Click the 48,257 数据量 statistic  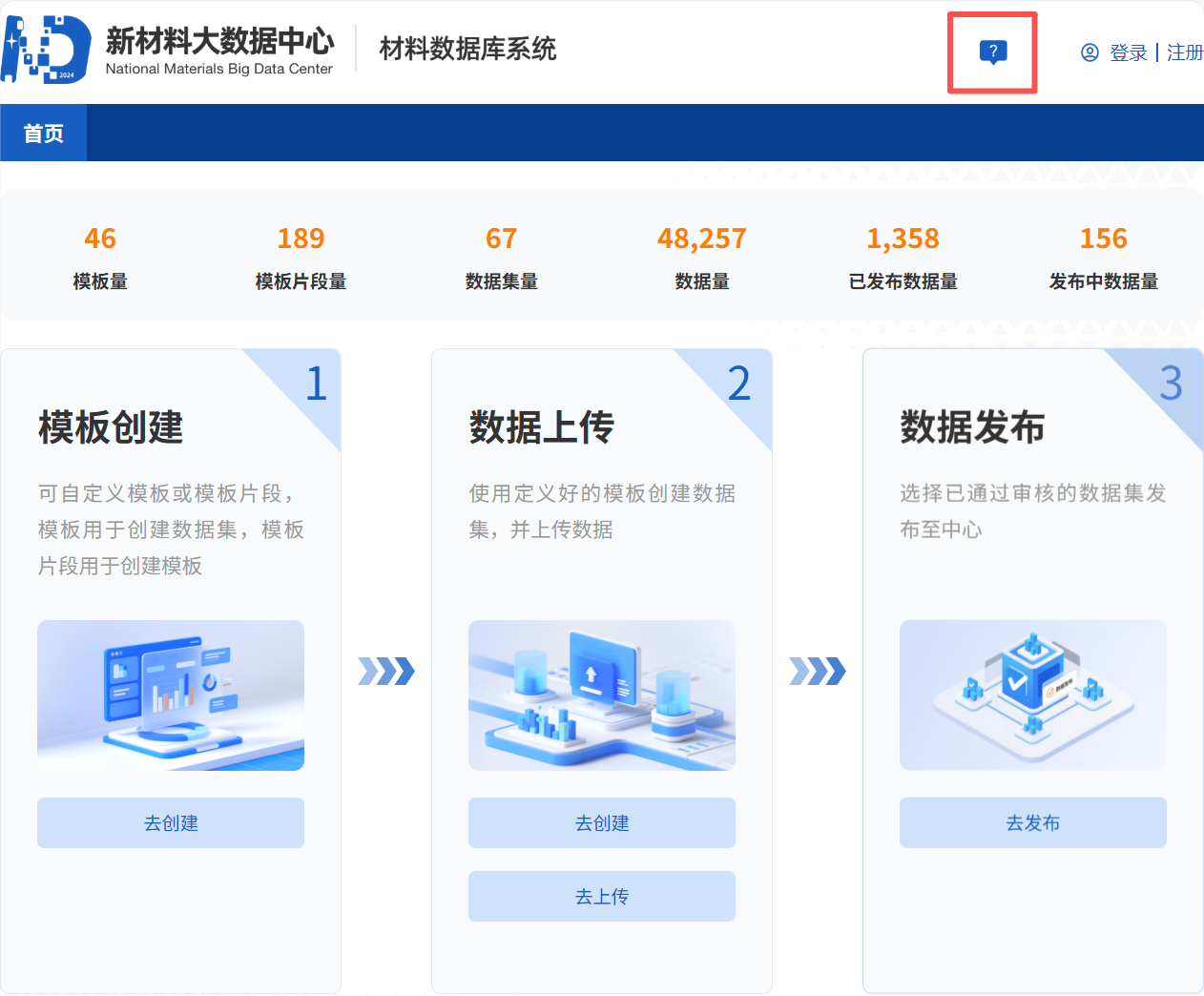pyautogui.click(x=702, y=239)
